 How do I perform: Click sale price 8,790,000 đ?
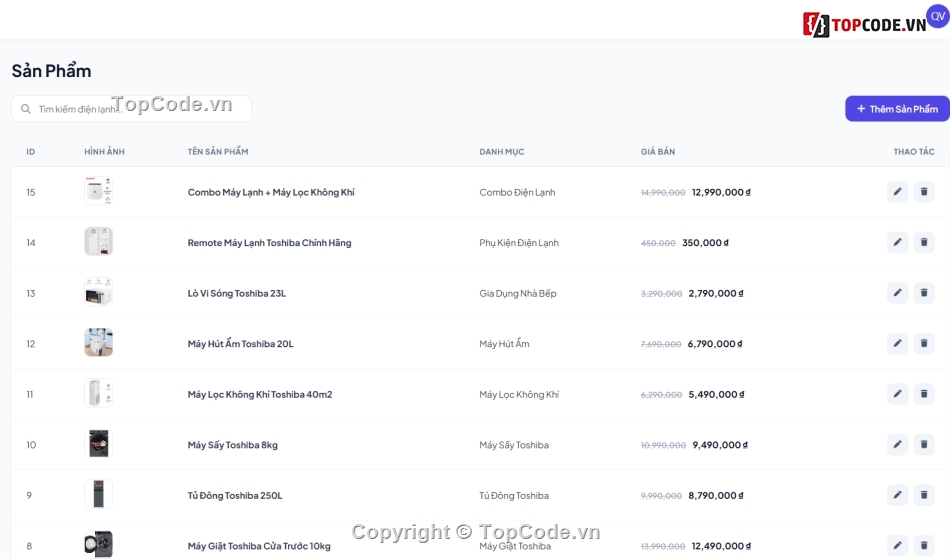tap(716, 495)
